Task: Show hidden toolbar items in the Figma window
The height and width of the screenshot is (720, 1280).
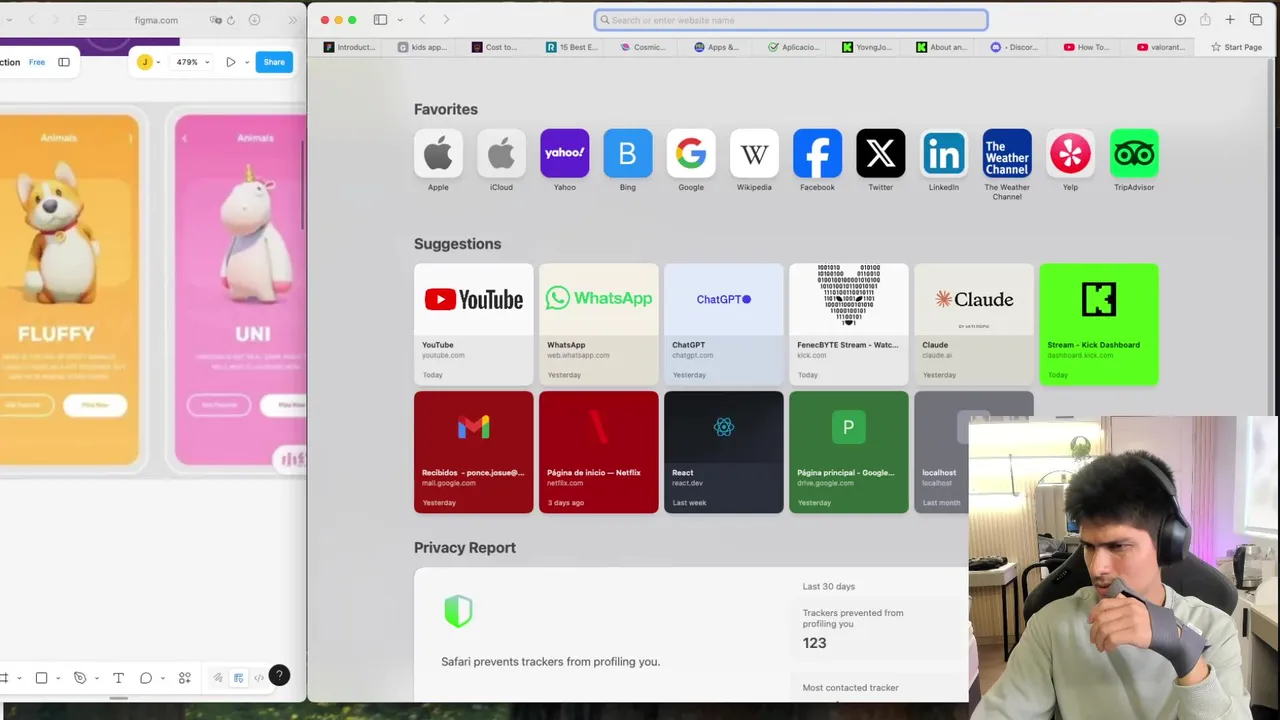Action: click(x=292, y=20)
